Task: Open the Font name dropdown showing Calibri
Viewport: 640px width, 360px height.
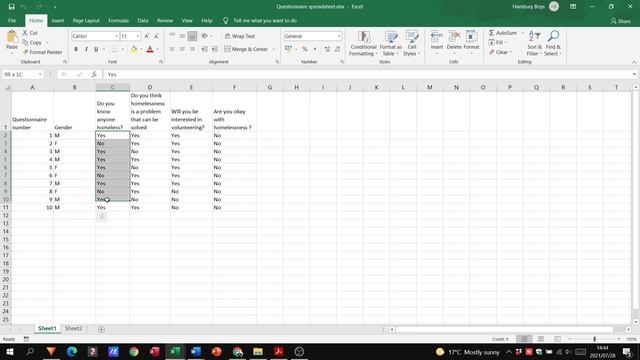Action: coord(116,36)
